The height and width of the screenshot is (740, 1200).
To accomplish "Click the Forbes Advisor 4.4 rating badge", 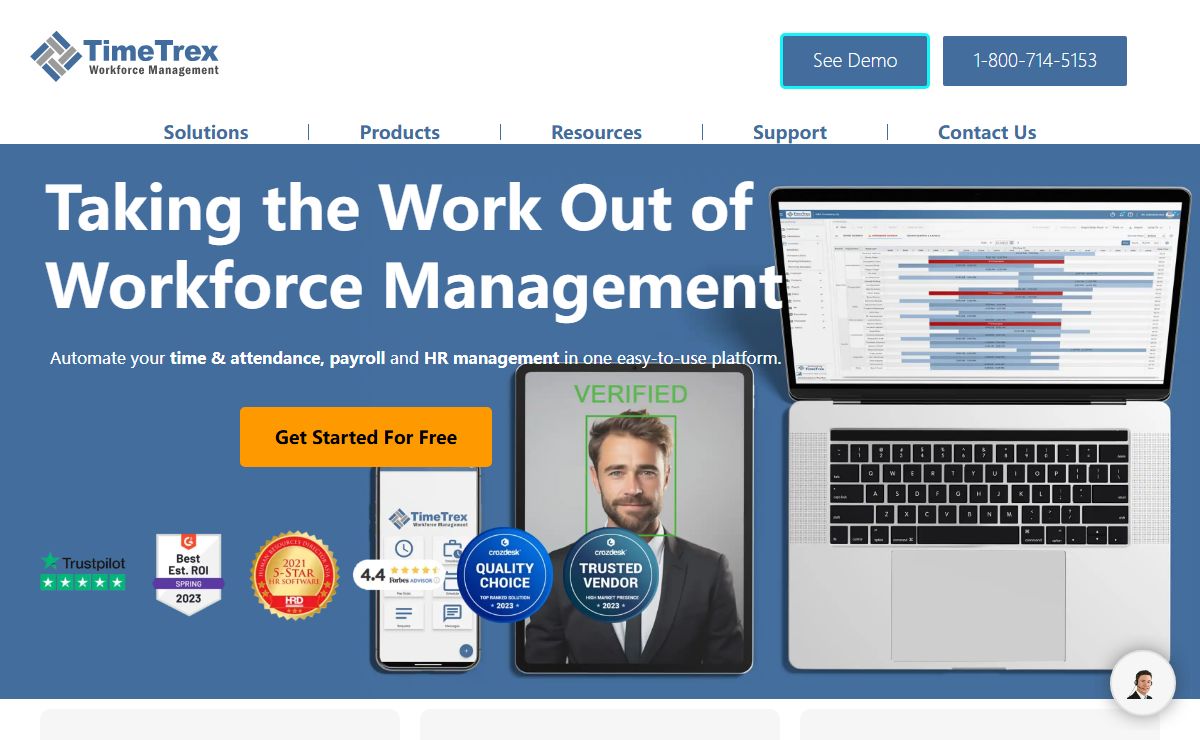I will (x=400, y=574).
